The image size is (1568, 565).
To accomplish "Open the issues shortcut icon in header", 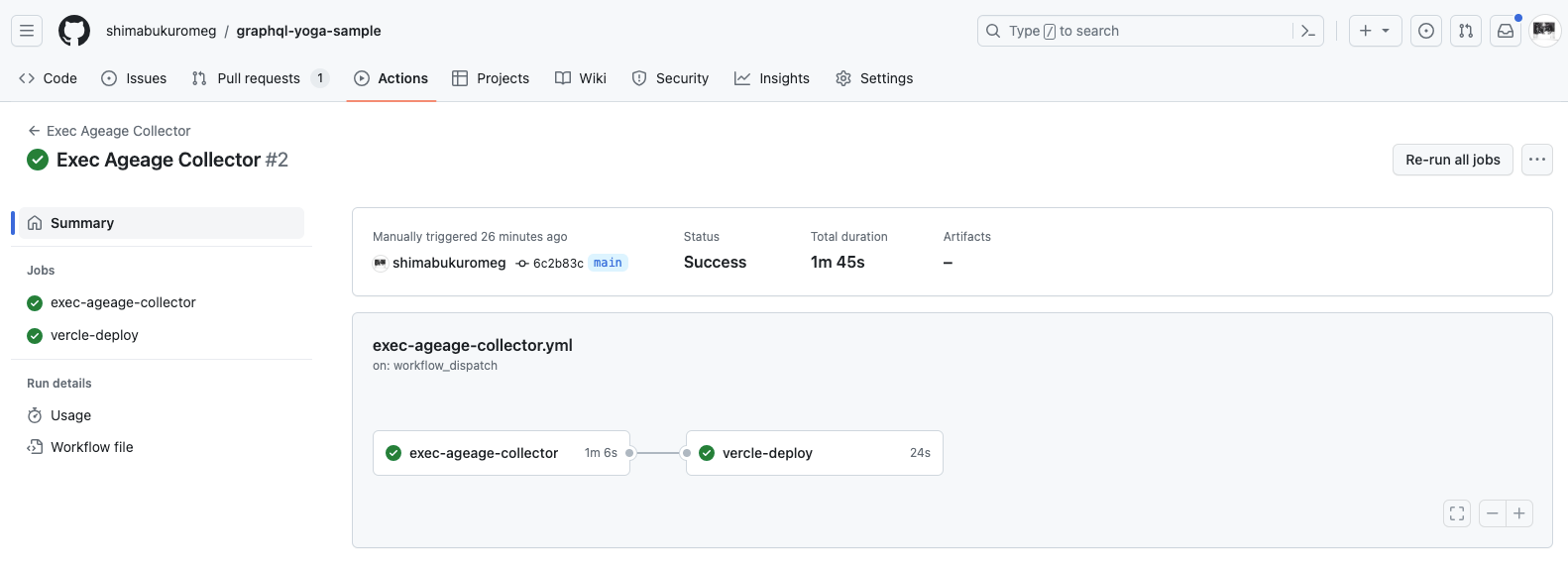I will [1426, 31].
